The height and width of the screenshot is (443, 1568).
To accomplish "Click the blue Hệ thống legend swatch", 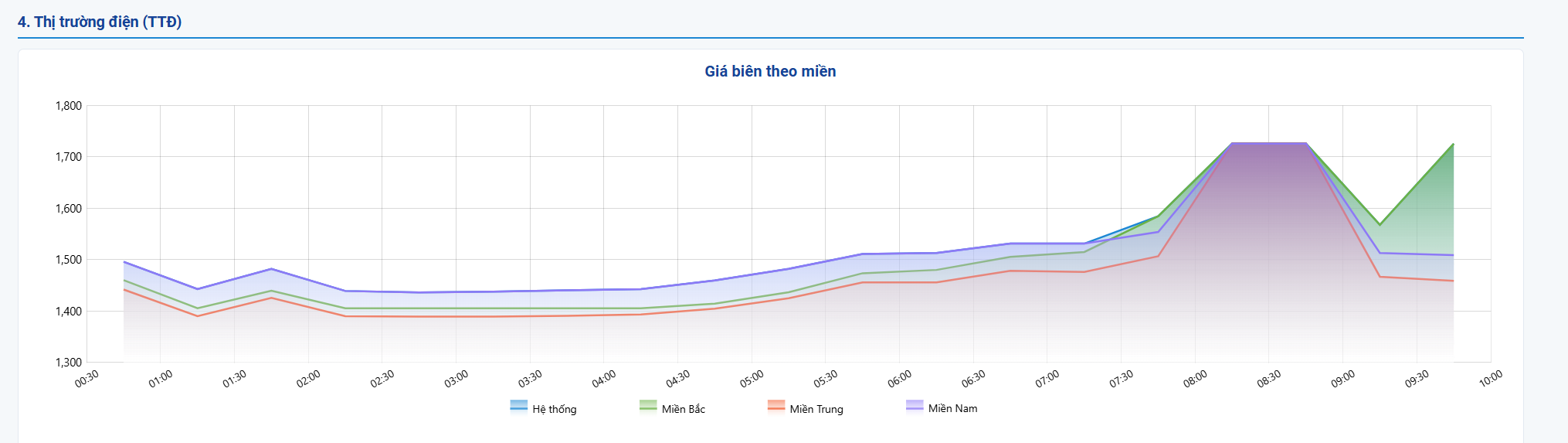I will [x=519, y=407].
